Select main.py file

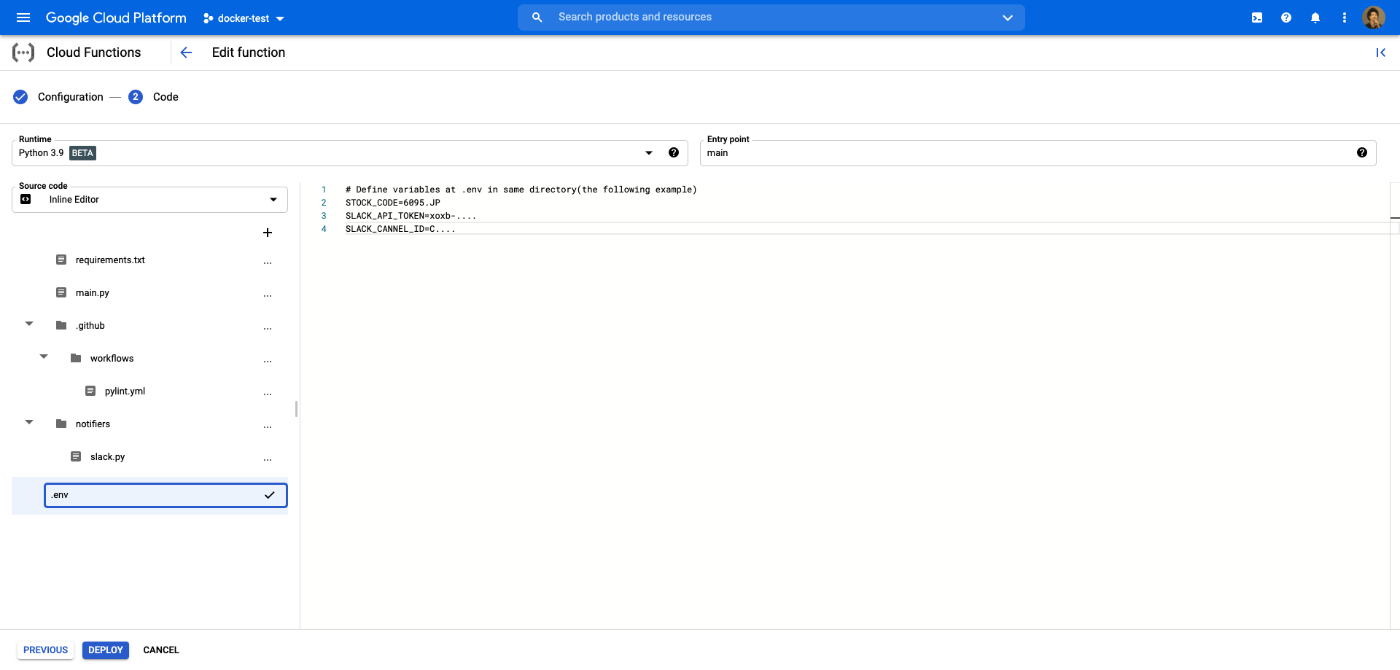[x=92, y=293]
